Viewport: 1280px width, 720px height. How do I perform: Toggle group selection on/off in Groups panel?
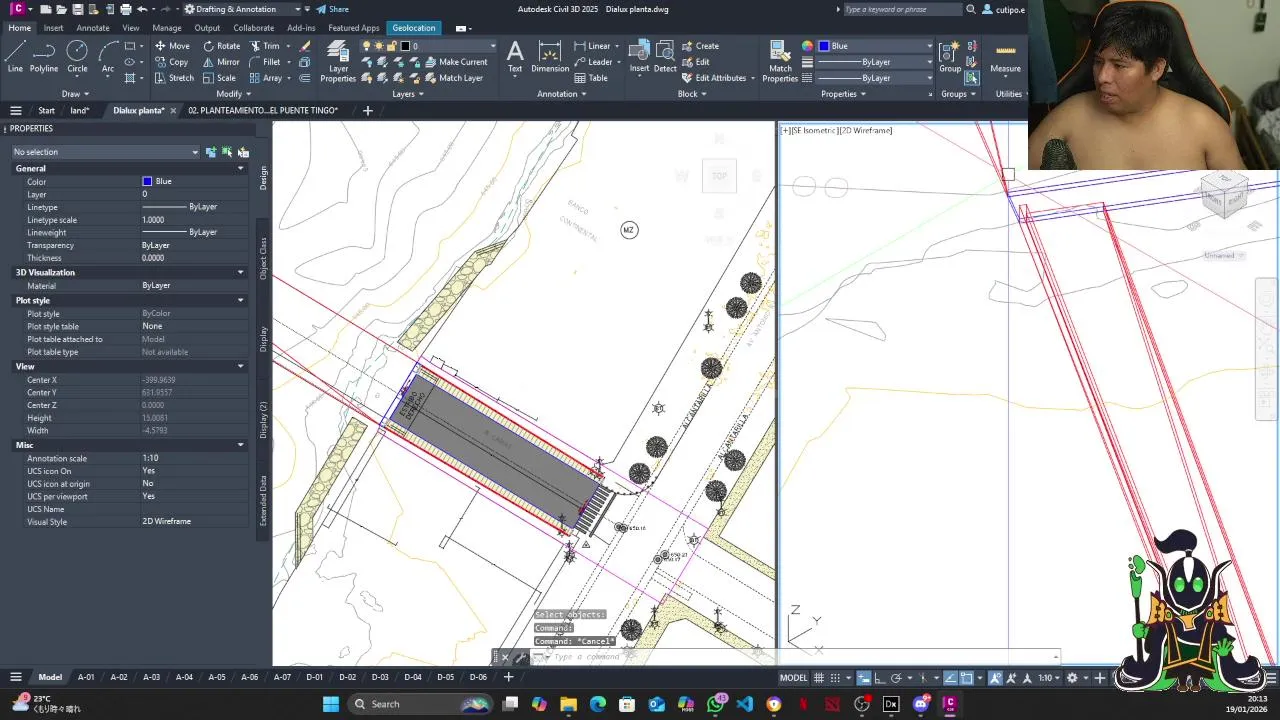point(972,78)
